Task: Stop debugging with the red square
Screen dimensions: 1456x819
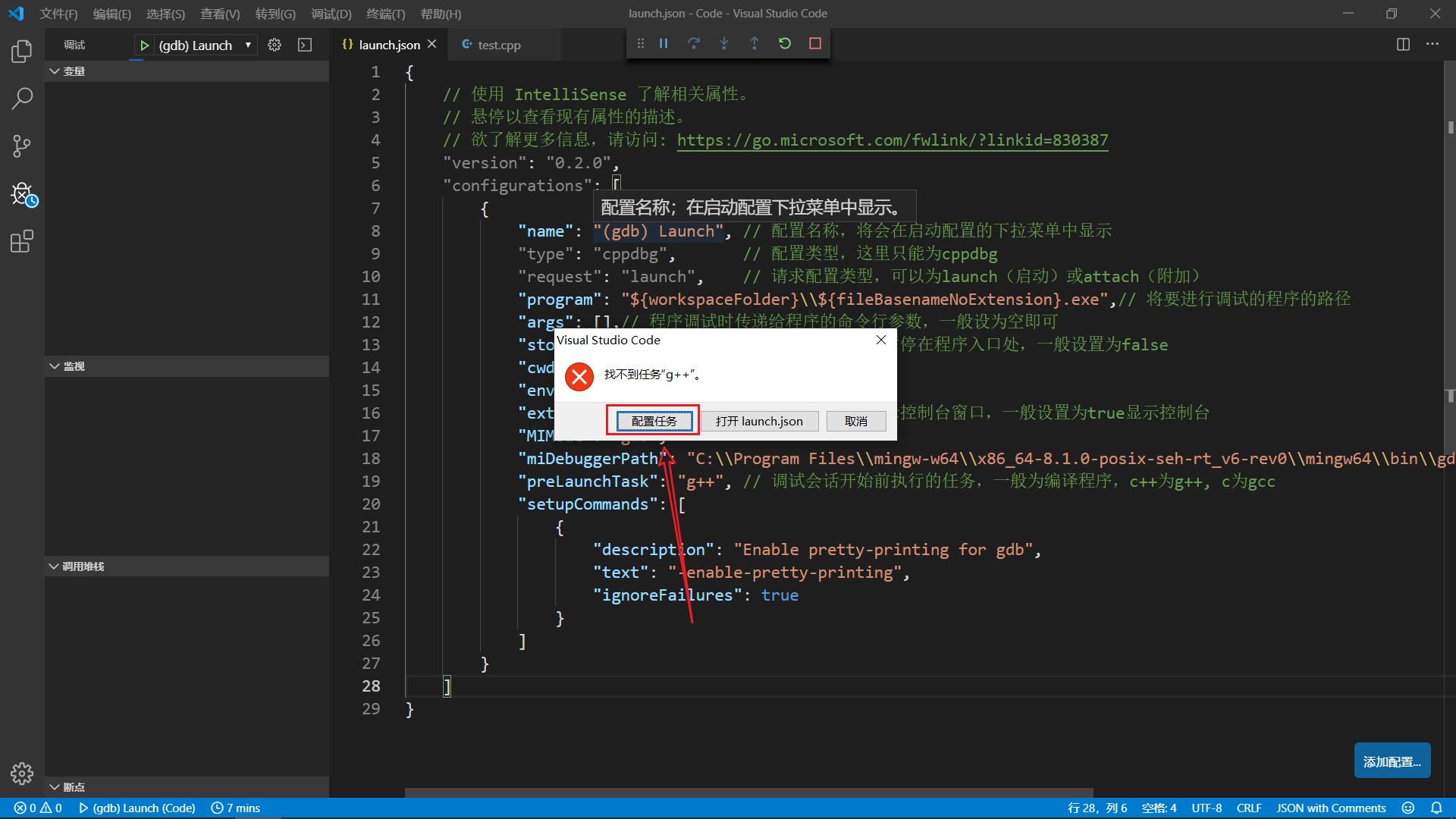Action: [x=815, y=44]
